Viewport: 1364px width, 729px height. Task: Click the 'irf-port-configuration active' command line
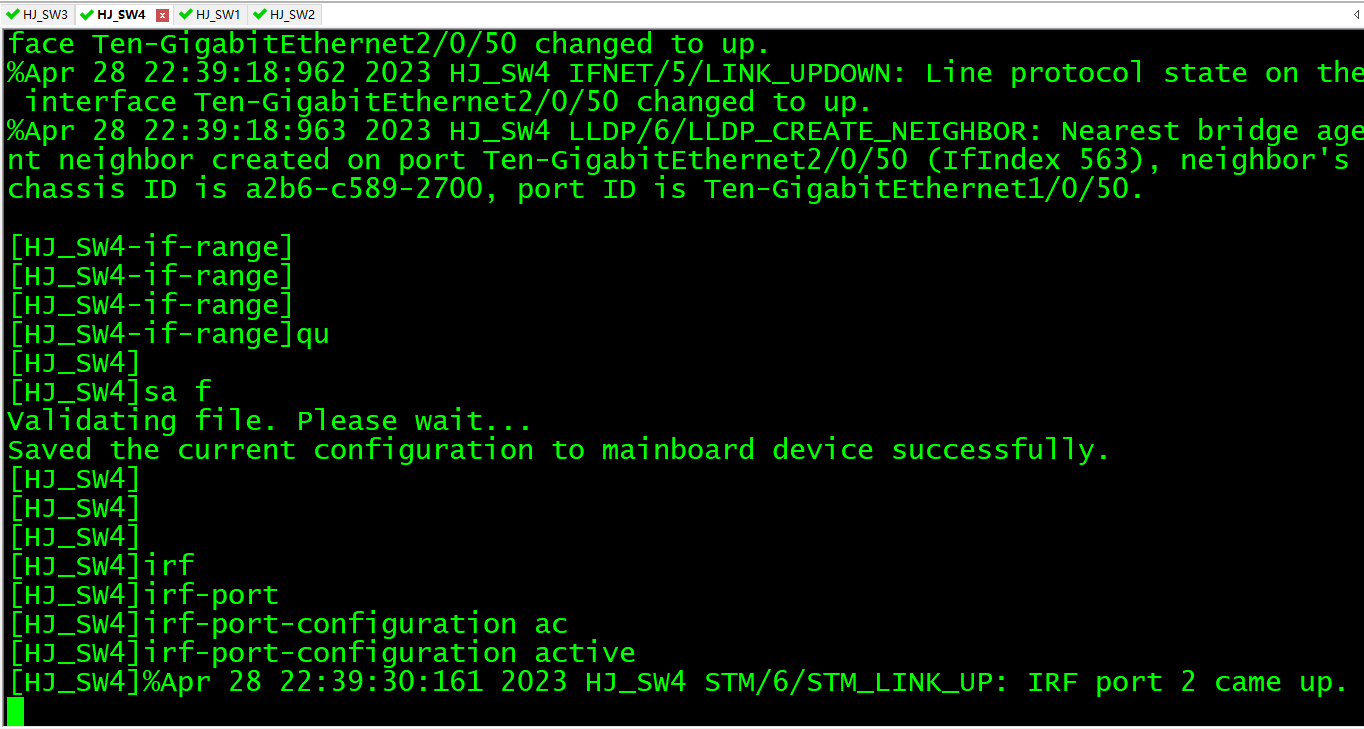[322, 653]
